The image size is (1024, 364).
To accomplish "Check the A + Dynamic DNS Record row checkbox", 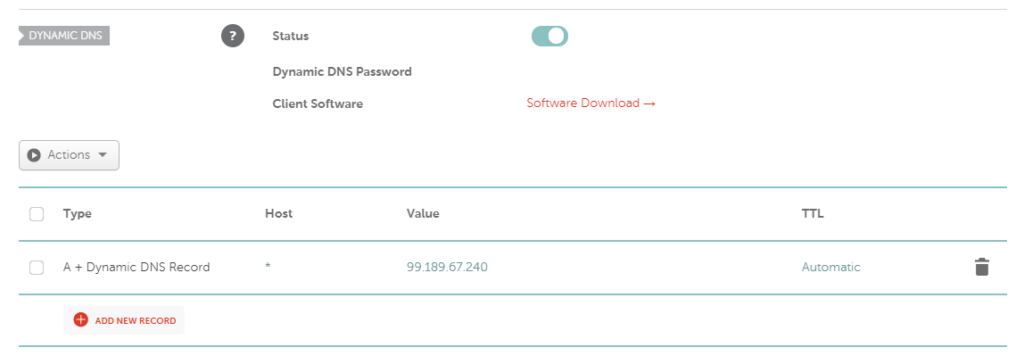I will pyautogui.click(x=37, y=267).
